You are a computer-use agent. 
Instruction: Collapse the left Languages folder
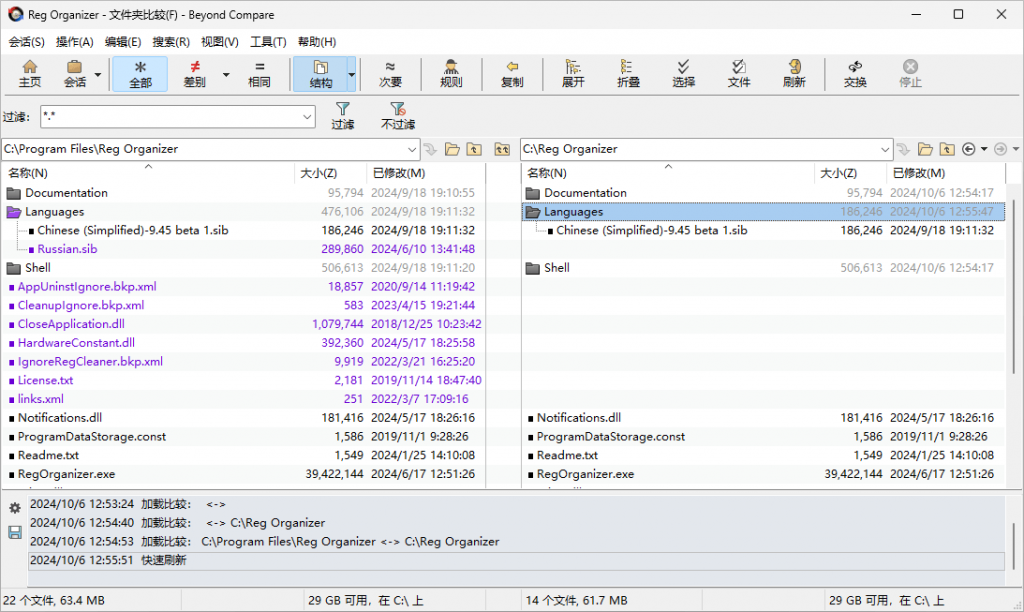coord(14,212)
